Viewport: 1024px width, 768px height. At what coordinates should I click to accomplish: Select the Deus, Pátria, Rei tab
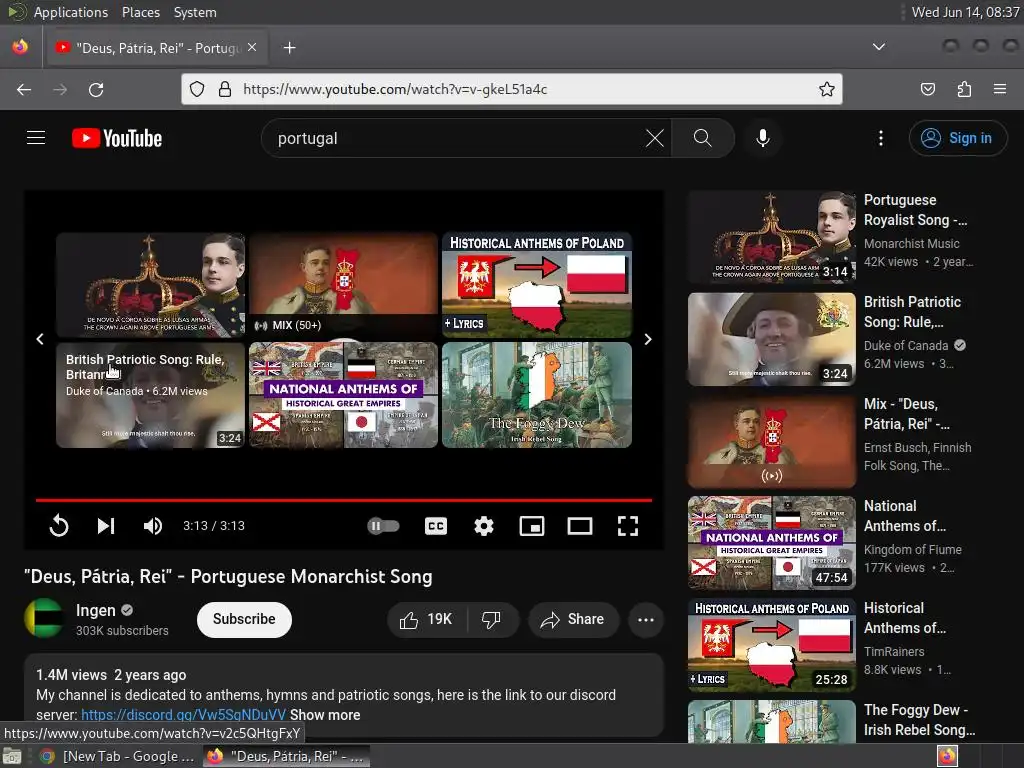tap(155, 48)
